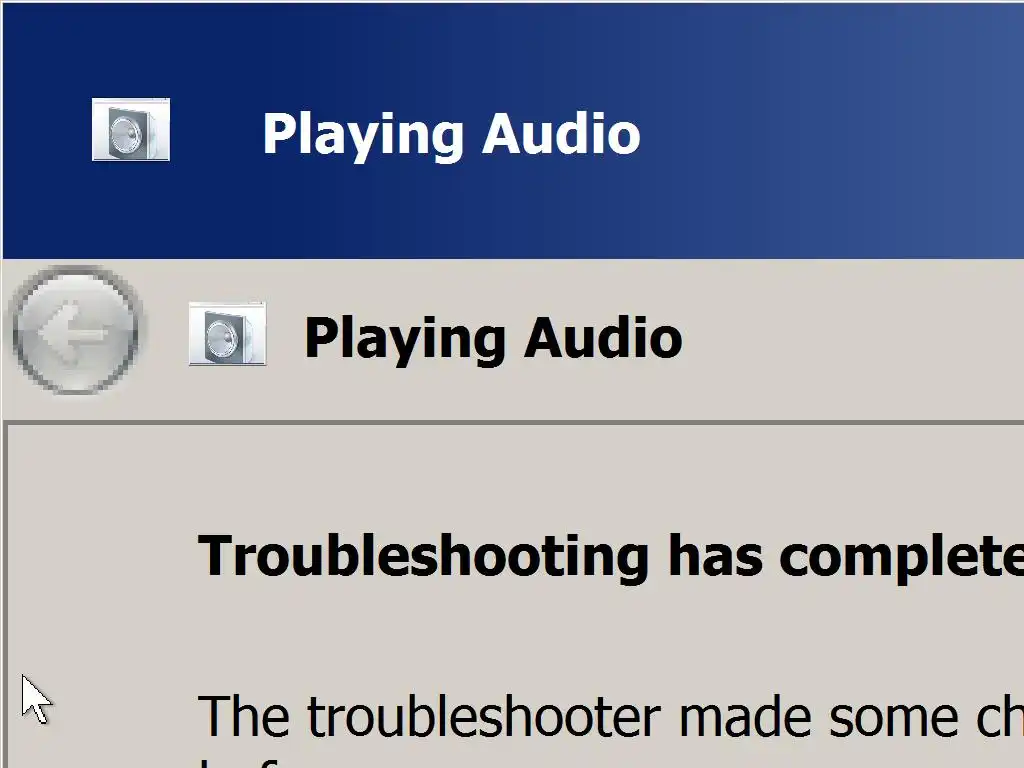Click the Troubleshooting has completed heading
This screenshot has height=768, width=1024.
610,556
